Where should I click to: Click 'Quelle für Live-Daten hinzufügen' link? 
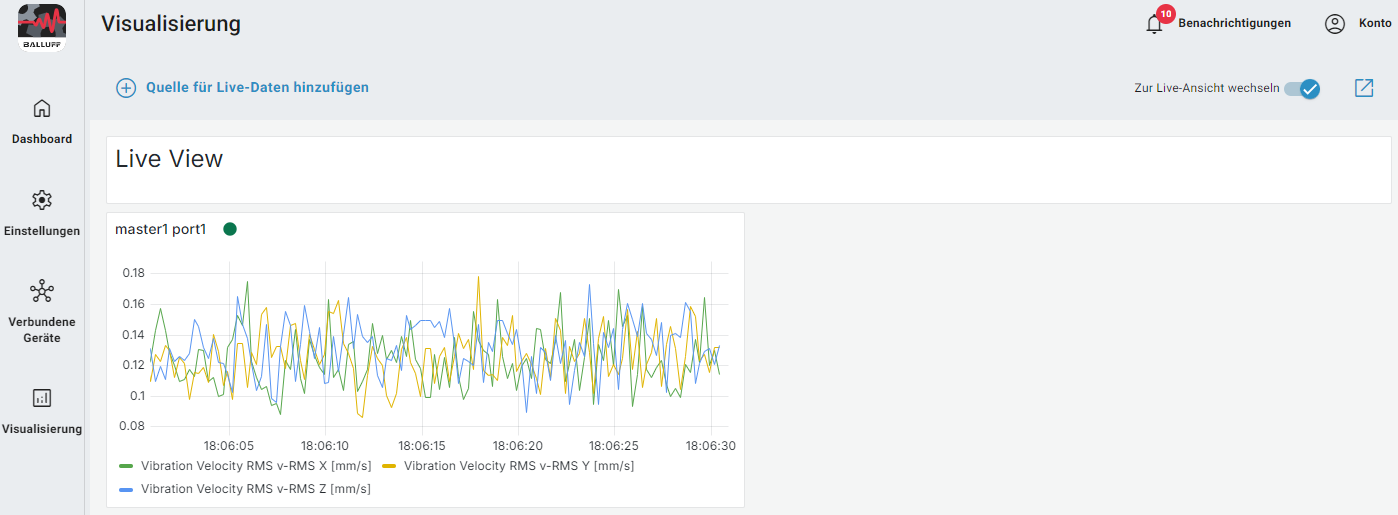point(257,88)
